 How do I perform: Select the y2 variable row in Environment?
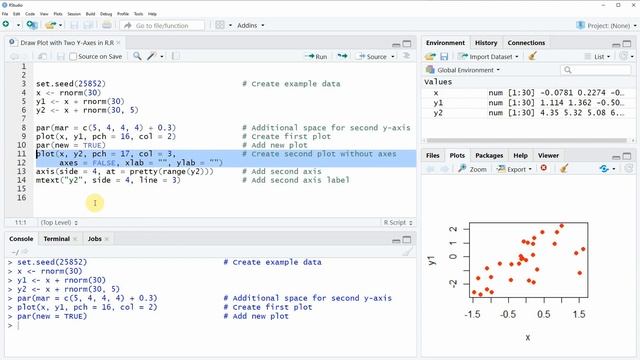529,113
